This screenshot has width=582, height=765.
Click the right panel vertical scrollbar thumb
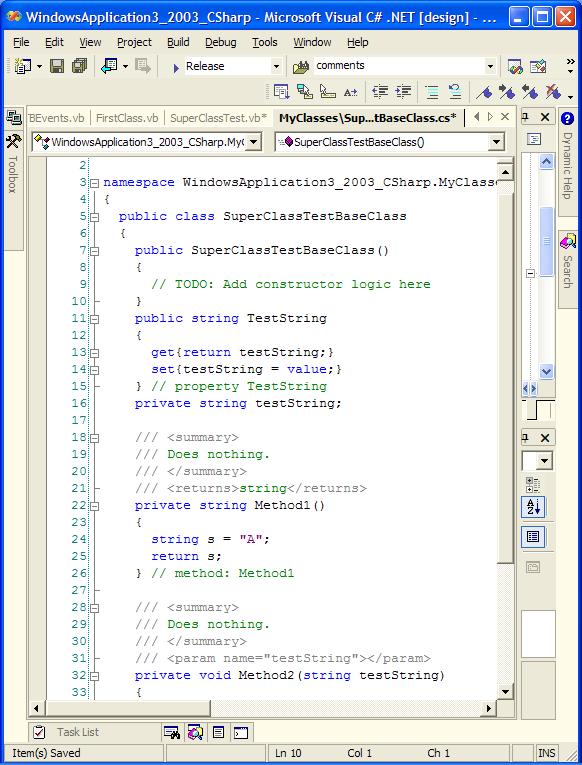(x=546, y=242)
